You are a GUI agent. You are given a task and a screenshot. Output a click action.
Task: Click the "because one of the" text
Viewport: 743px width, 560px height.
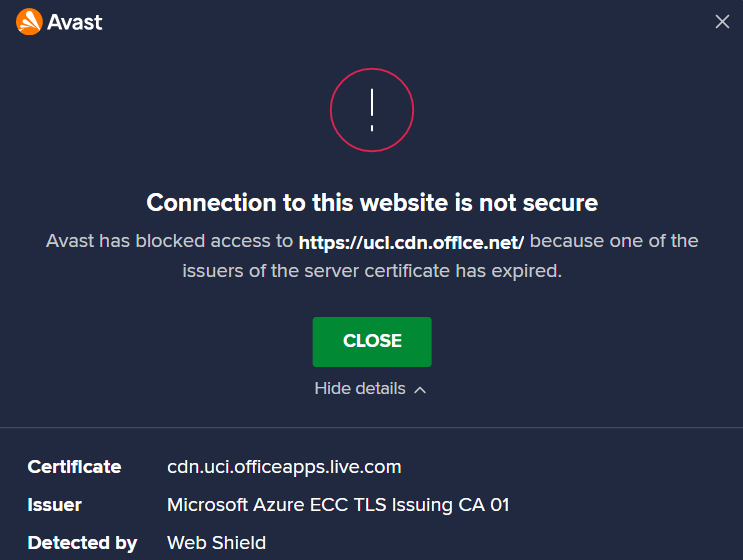[614, 241]
